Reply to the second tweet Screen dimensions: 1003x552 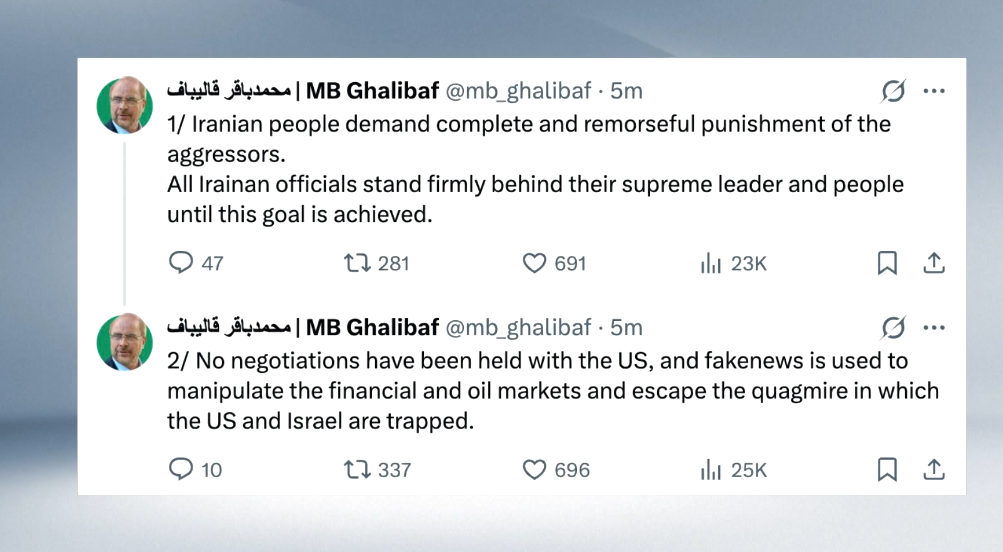tap(181, 469)
